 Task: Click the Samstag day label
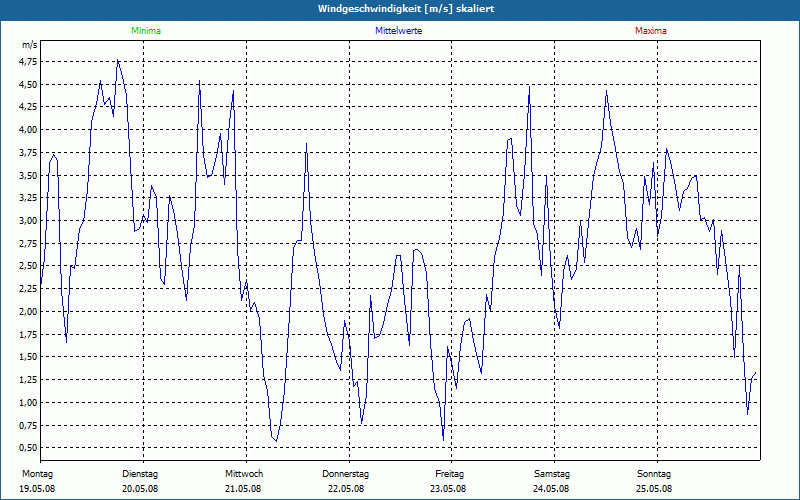pos(552,474)
